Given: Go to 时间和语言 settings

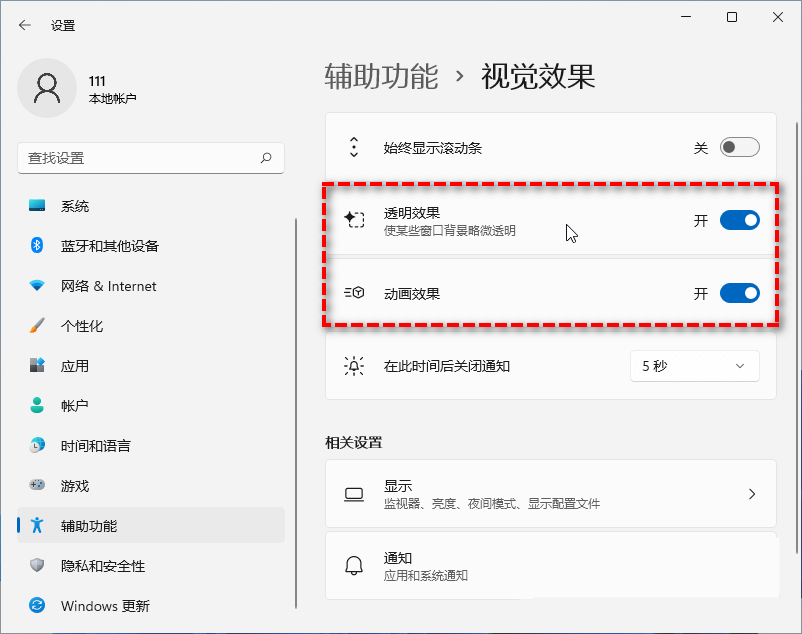Looking at the screenshot, I should coord(95,446).
